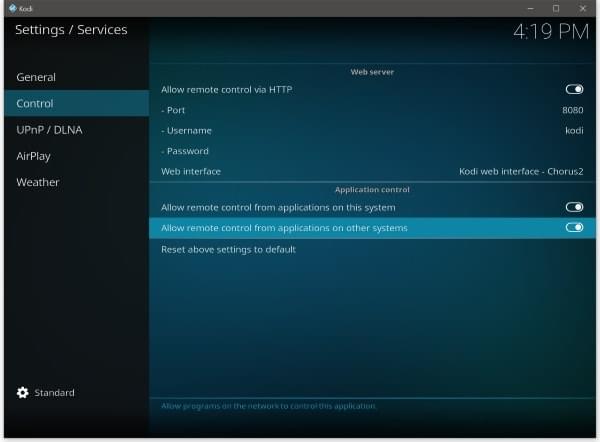Image resolution: width=600 pixels, height=442 pixels.
Task: Close the Kodi window
Action: click(583, 8)
